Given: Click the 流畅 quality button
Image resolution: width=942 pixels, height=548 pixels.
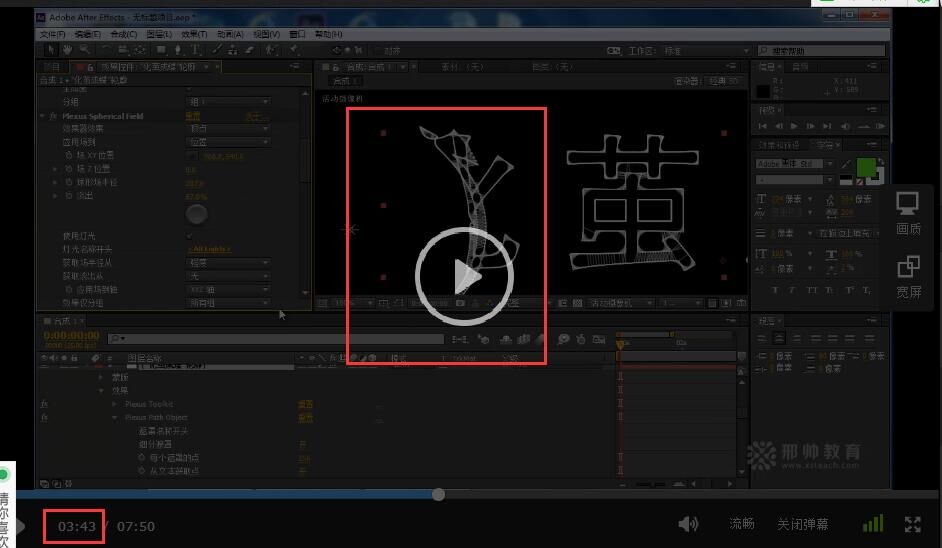Looking at the screenshot, I should coord(741,524).
